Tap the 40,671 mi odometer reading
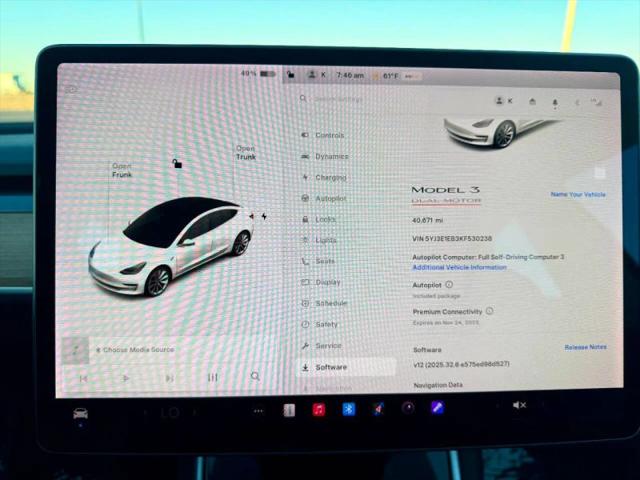The image size is (640, 480). [427, 220]
